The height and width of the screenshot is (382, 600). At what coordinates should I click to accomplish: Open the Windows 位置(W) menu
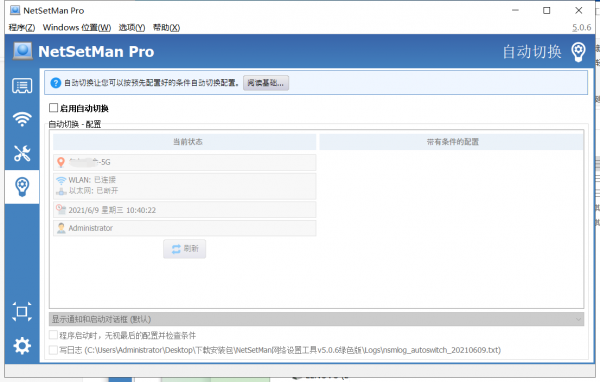click(77, 28)
